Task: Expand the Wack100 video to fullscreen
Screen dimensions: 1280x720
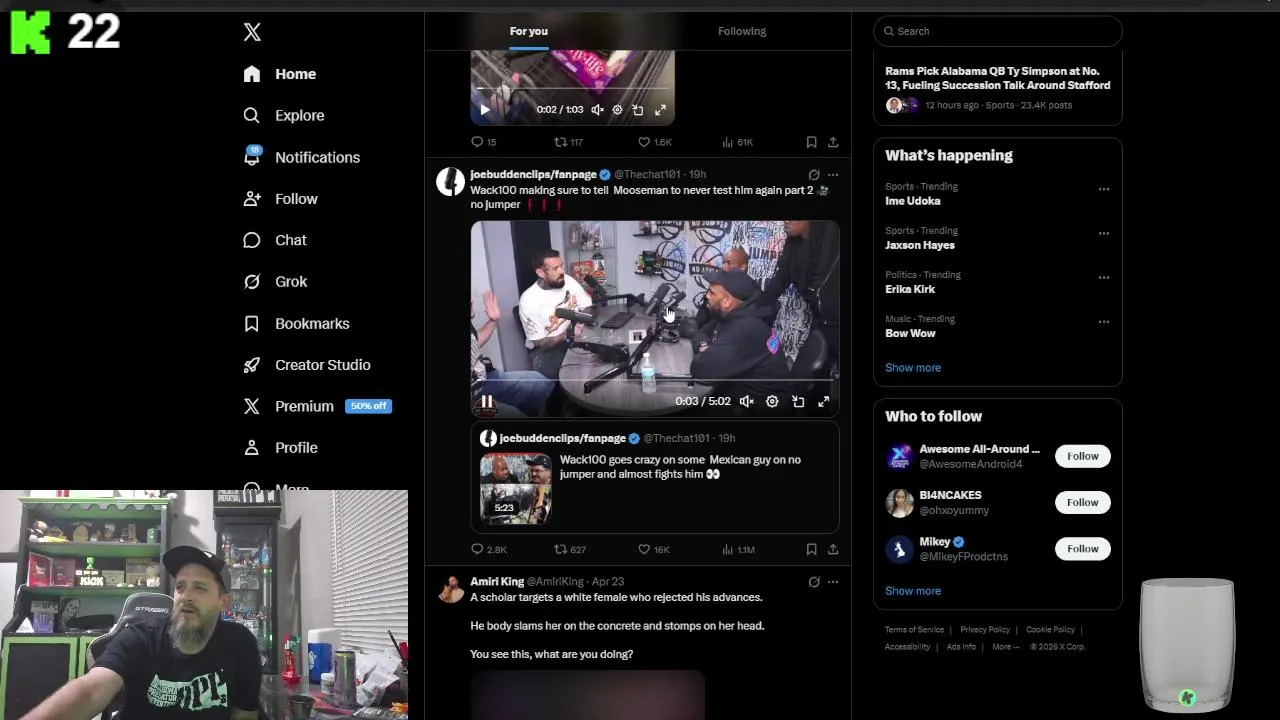Action: pyautogui.click(x=824, y=401)
